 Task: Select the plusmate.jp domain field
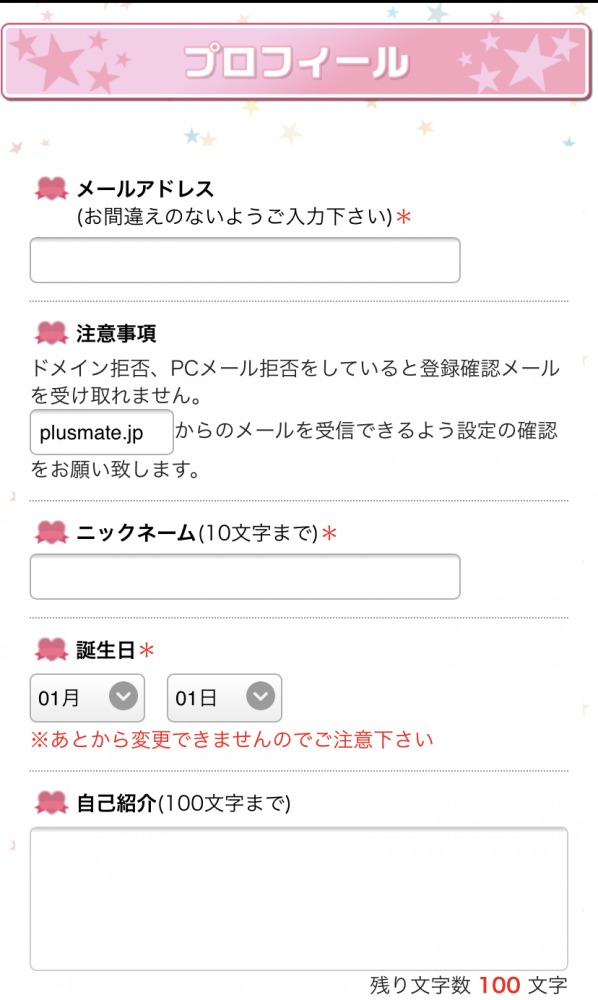[x=101, y=432]
